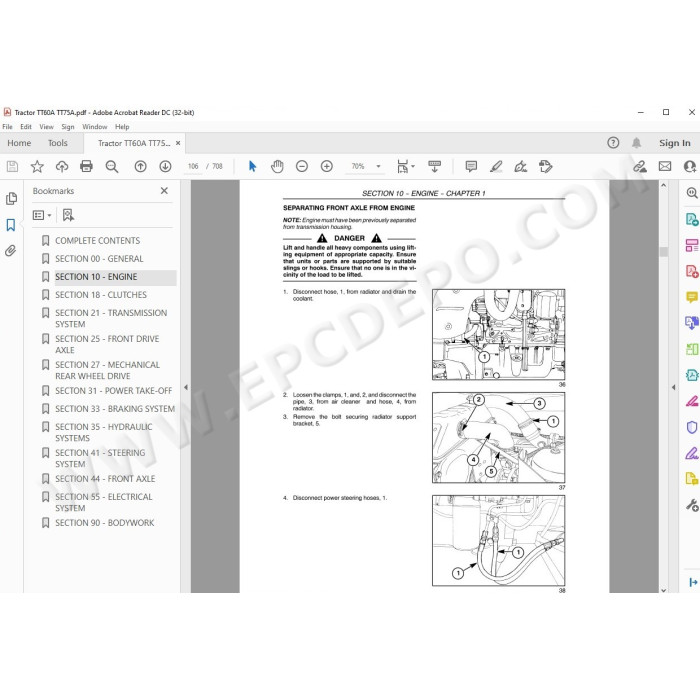
Task: Open the Help menu
Action: coord(122,127)
